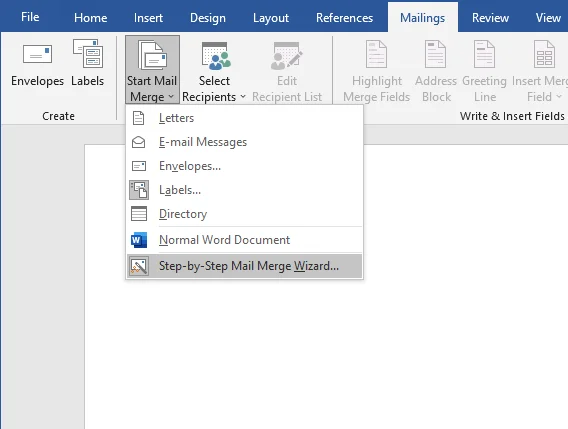568x429 pixels.
Task: Open the References ribbon tab
Action: 344,17
